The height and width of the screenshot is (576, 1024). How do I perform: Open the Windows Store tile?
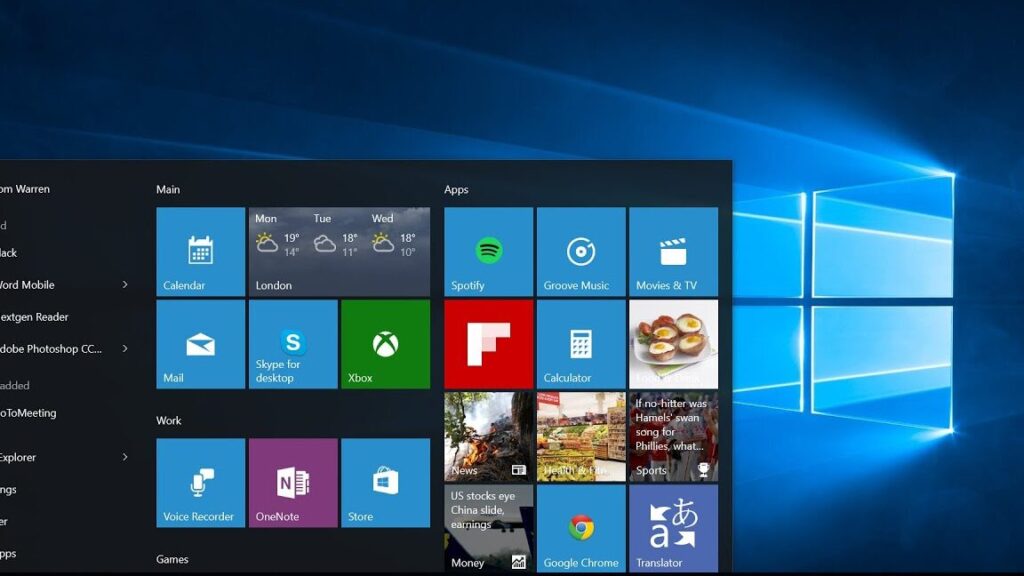[385, 482]
